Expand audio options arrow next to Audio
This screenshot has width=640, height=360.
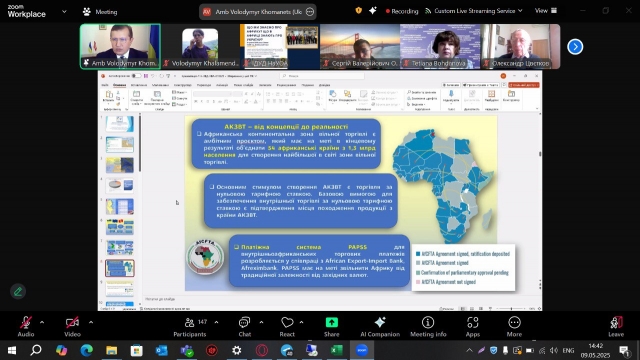[42, 322]
